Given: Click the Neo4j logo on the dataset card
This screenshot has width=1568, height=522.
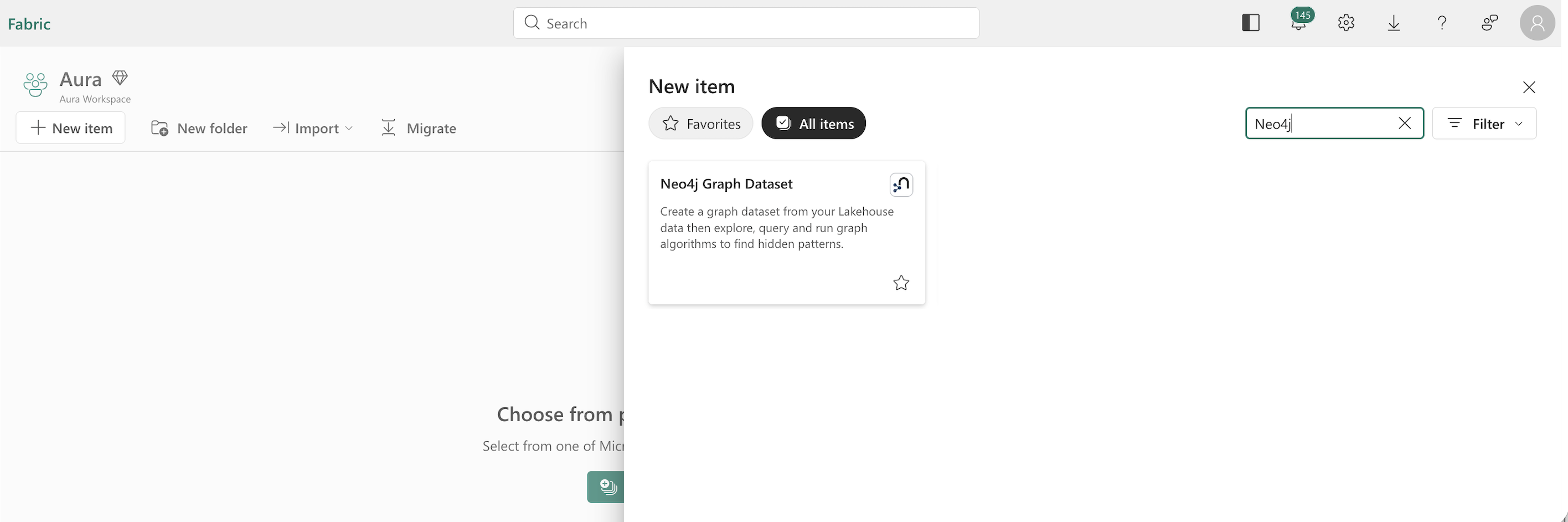Looking at the screenshot, I should [x=901, y=185].
